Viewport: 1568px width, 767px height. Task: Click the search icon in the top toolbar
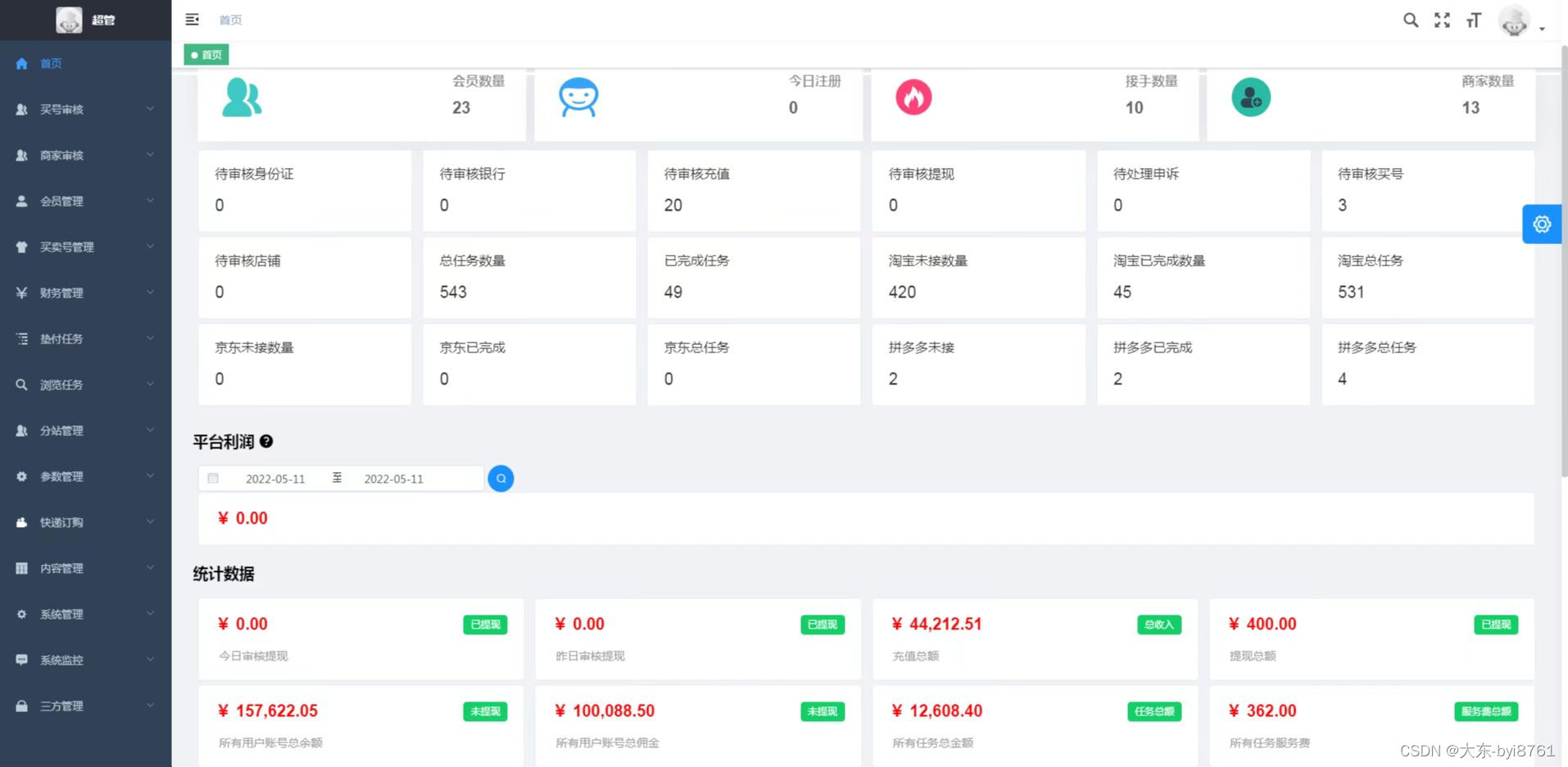(1411, 20)
